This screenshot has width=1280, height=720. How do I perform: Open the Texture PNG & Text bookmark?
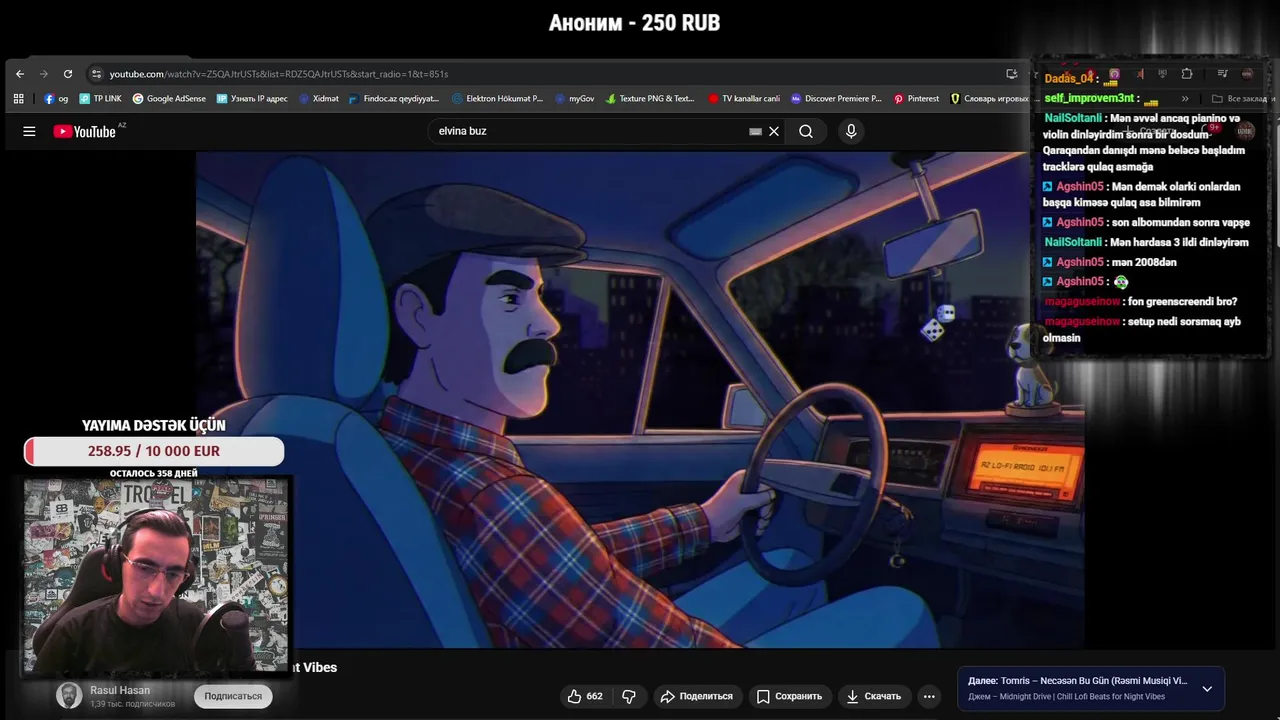[650, 99]
